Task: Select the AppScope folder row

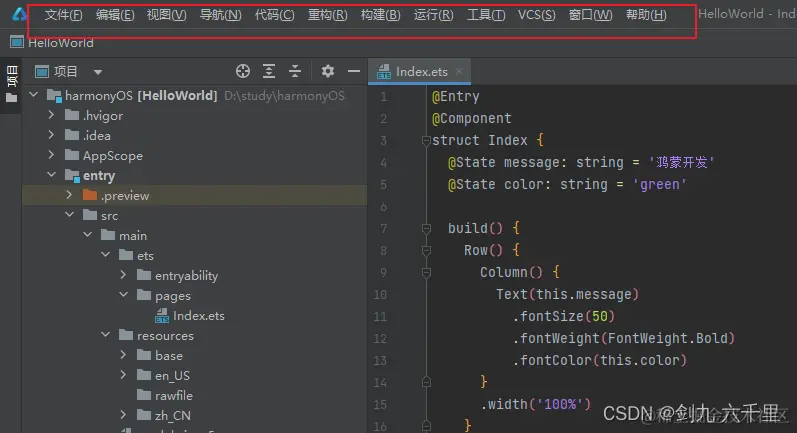Action: (195, 156)
